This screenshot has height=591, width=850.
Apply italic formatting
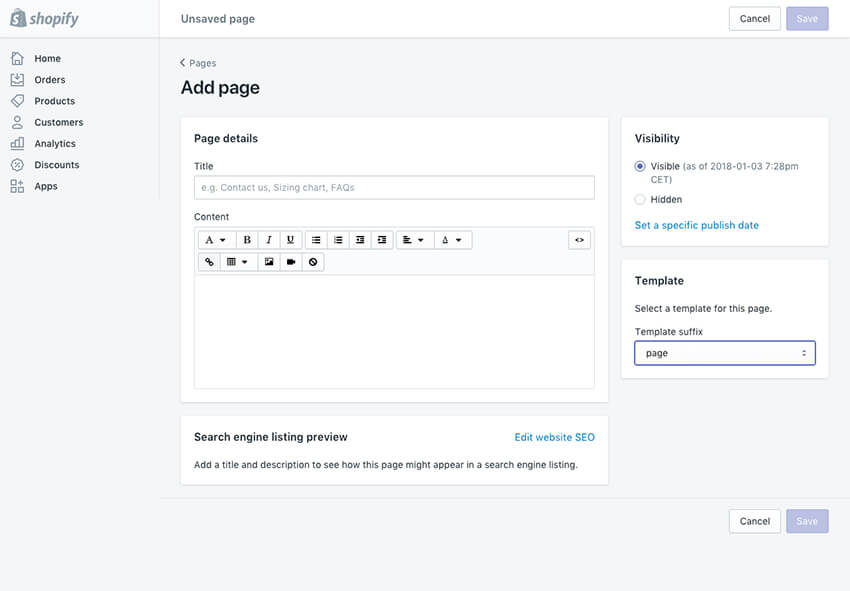click(x=269, y=239)
